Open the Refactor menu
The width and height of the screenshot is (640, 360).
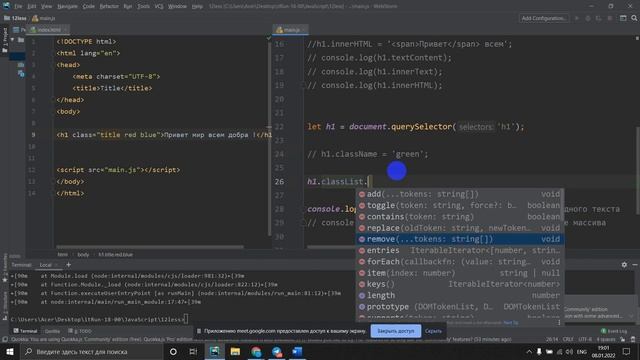pos(109,6)
